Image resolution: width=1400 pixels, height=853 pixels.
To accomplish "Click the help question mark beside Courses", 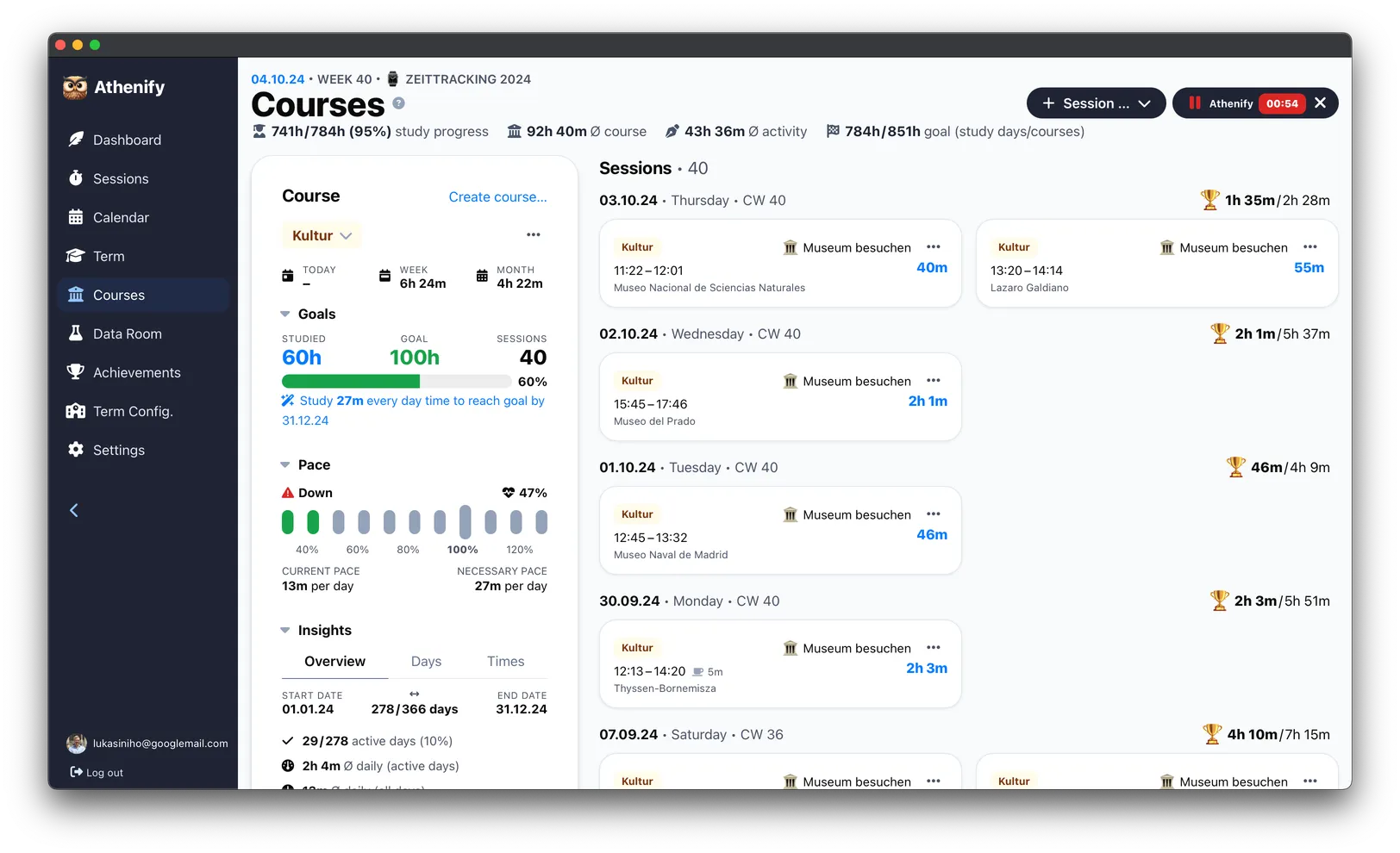I will point(398,103).
